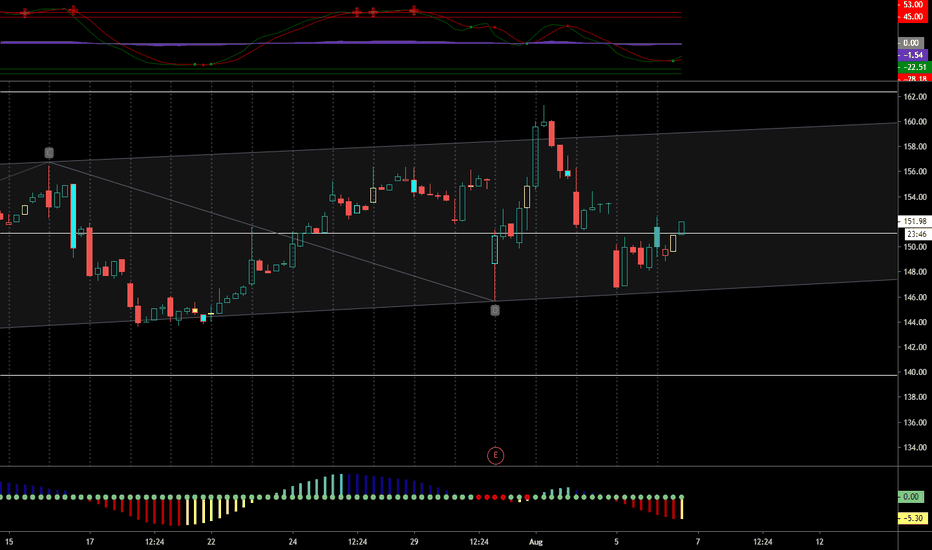This screenshot has height=550, width=932.
Task: Click the gray 0.00 oscillator value label
Action: coord(911,43)
